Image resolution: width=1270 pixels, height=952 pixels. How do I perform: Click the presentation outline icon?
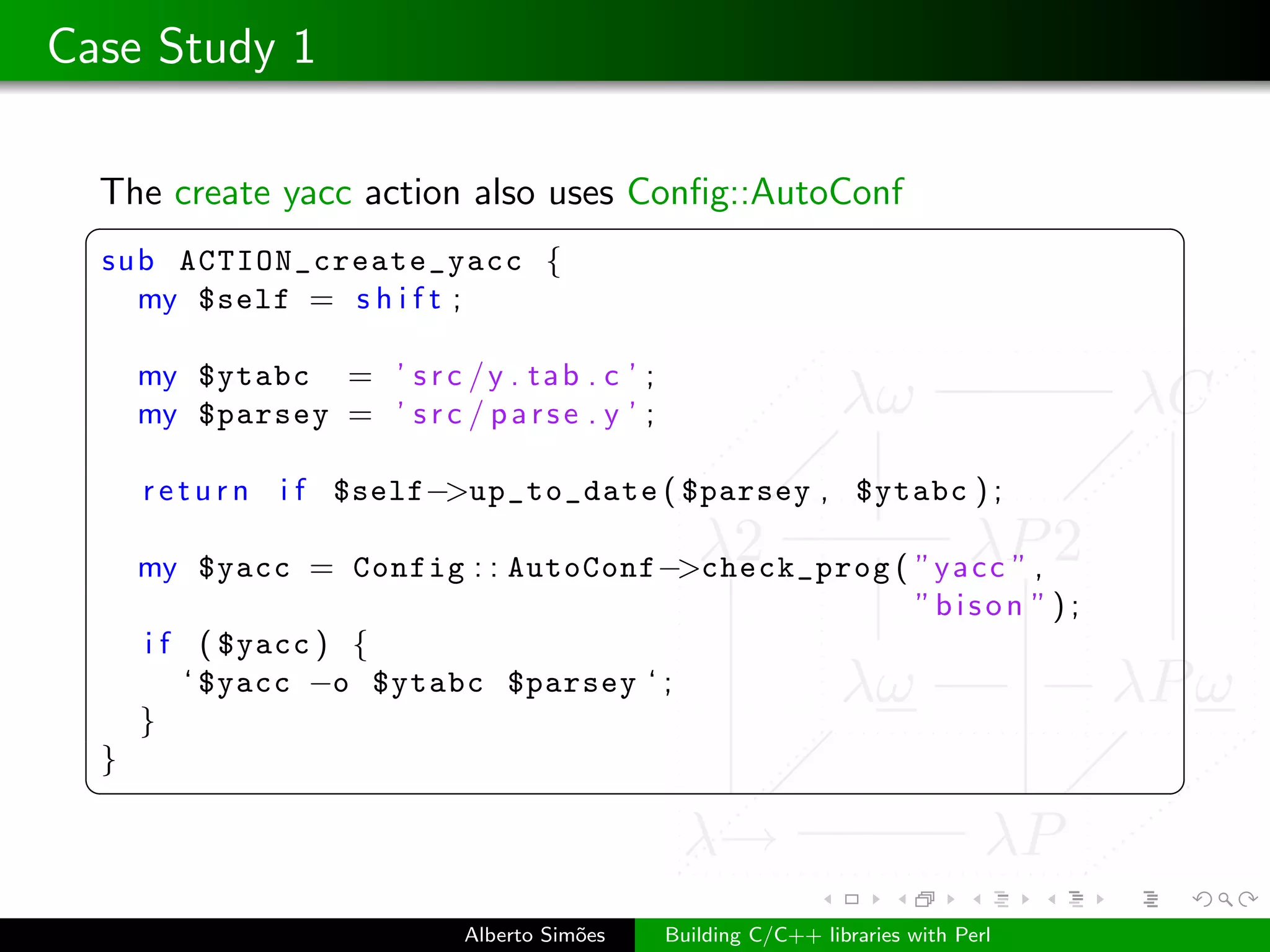(x=1151, y=899)
